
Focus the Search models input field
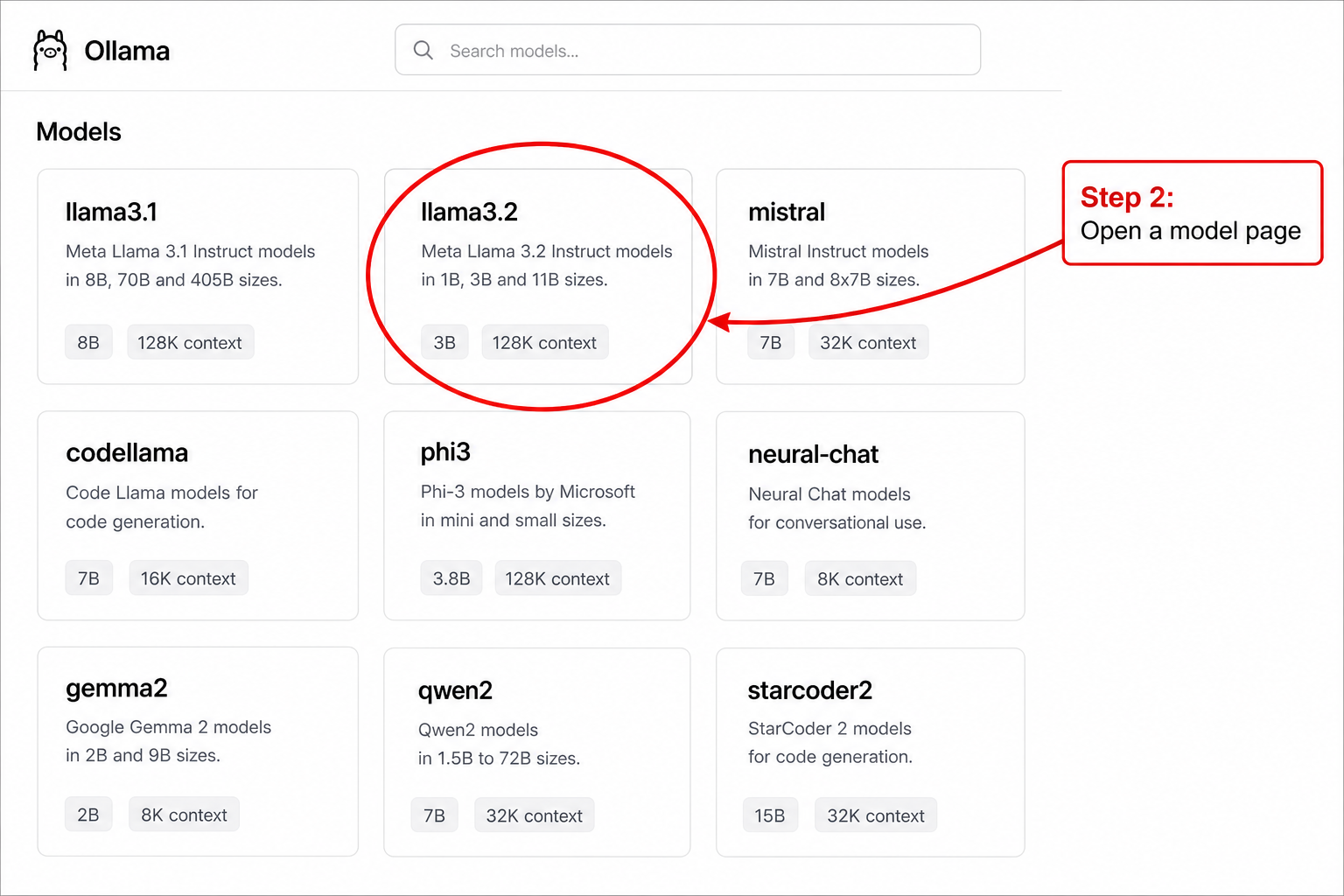click(688, 50)
